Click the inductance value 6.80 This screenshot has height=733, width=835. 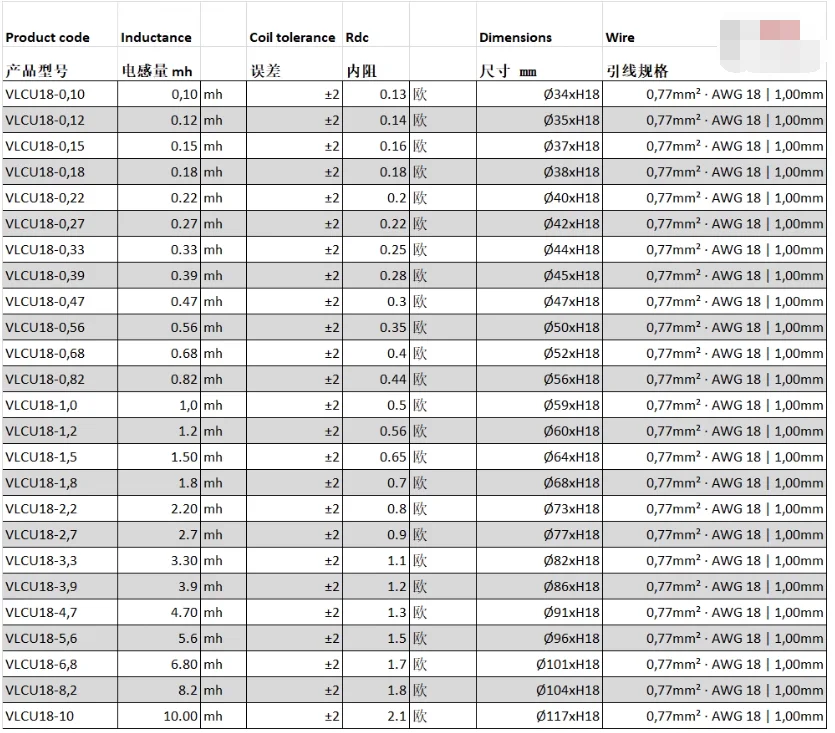point(159,664)
